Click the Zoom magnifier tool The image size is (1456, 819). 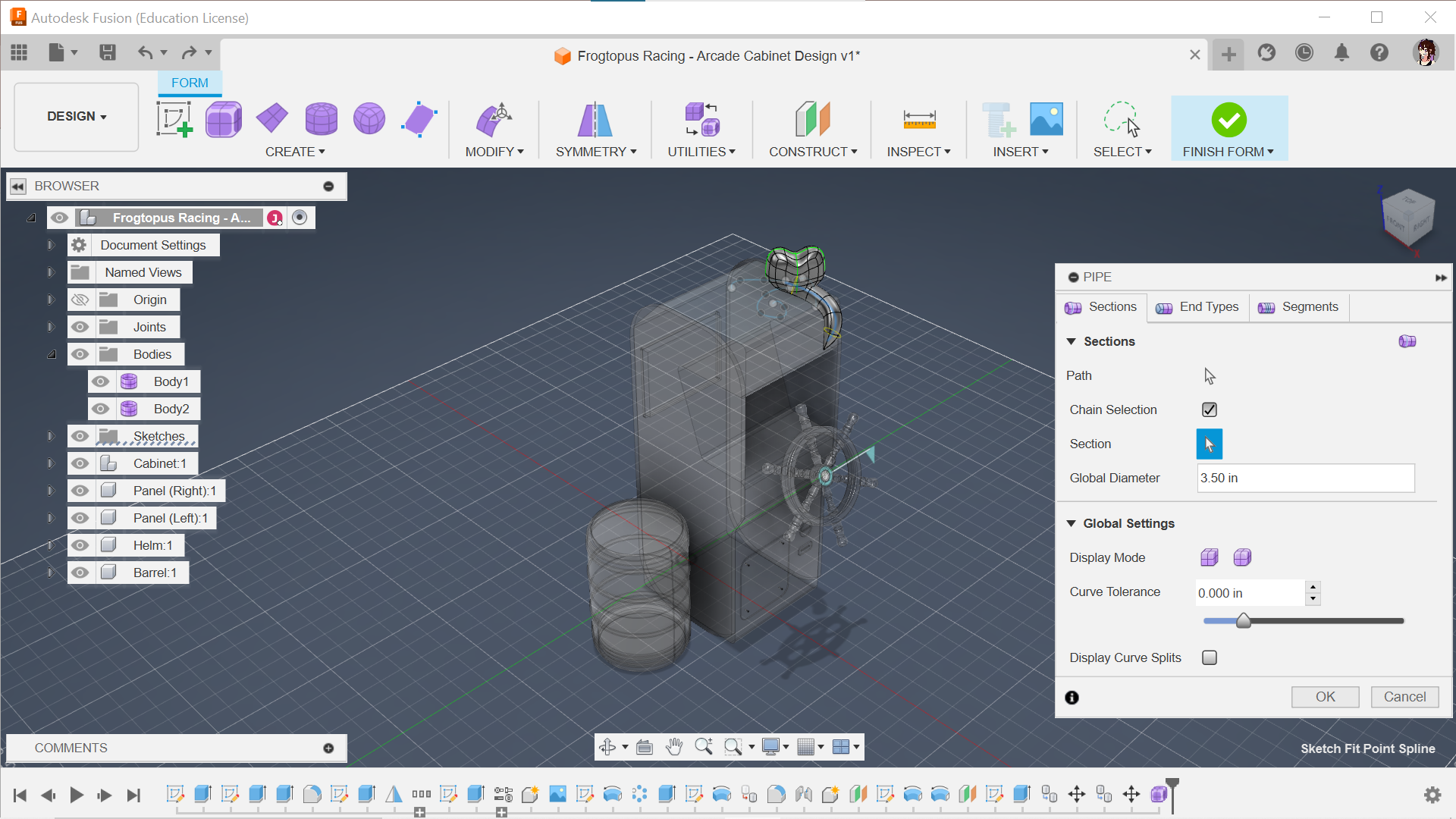(x=704, y=747)
